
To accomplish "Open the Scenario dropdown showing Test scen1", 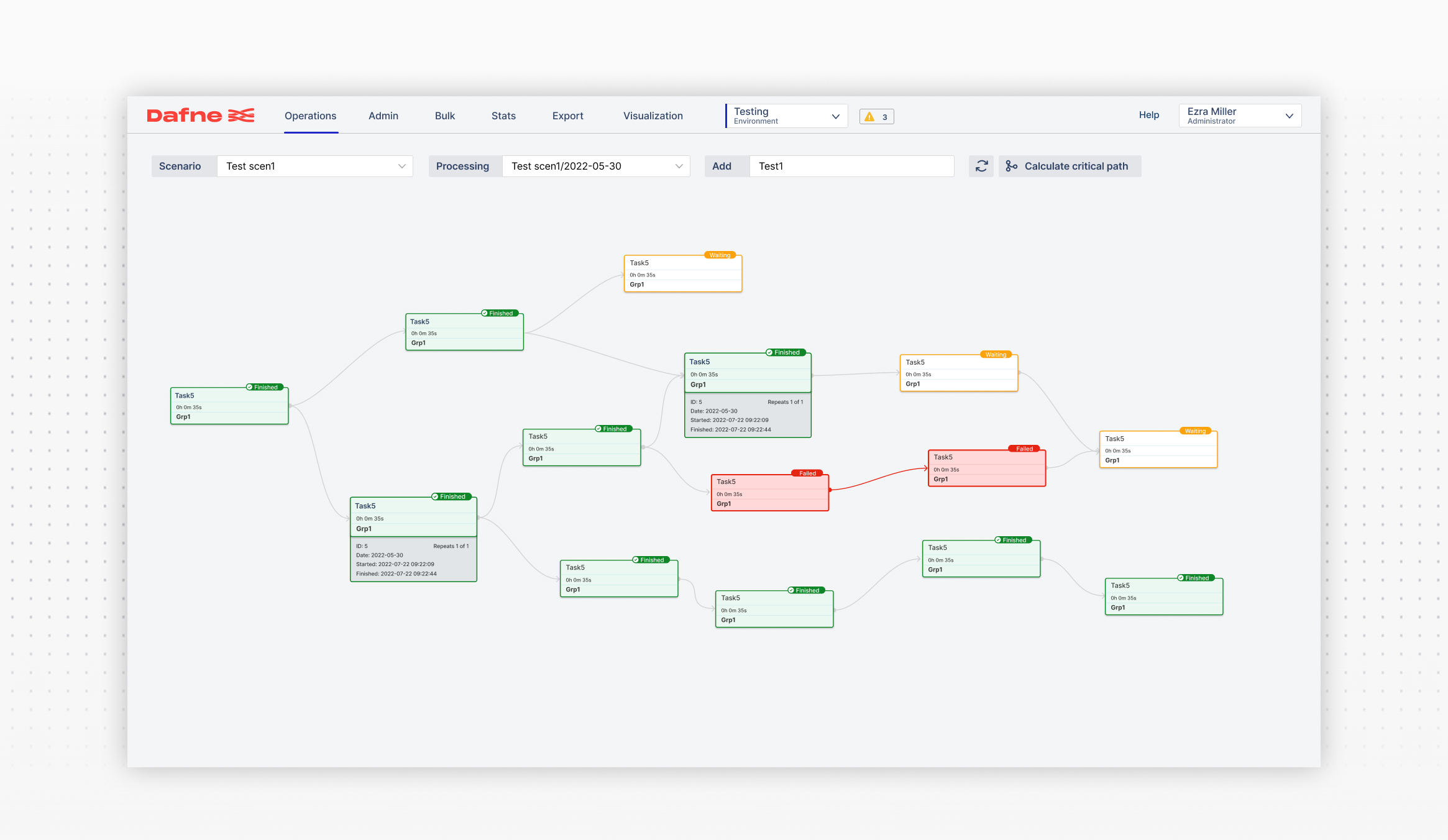I will coord(314,166).
